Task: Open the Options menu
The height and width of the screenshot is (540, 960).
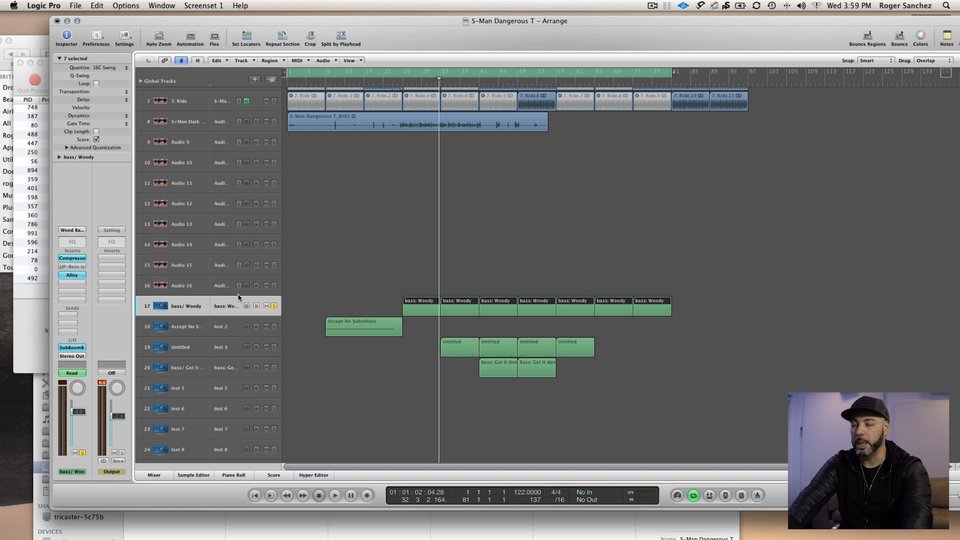Action: 126,6
